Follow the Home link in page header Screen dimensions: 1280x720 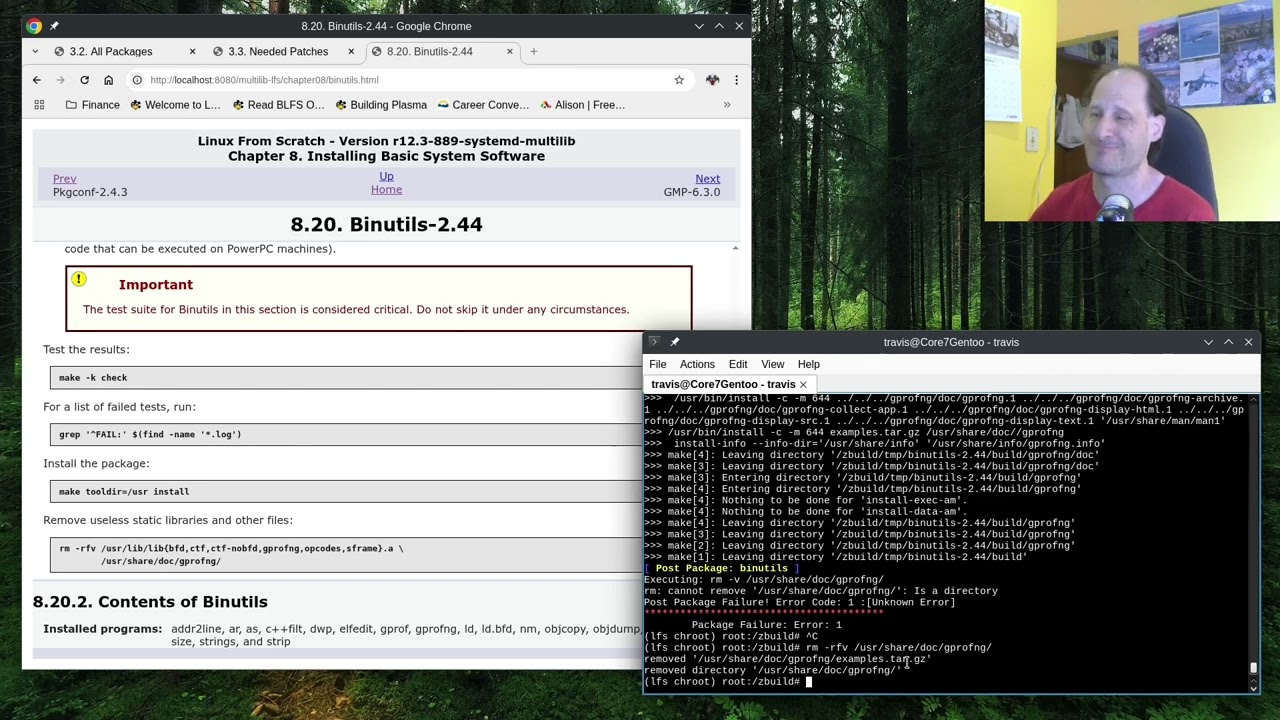386,190
